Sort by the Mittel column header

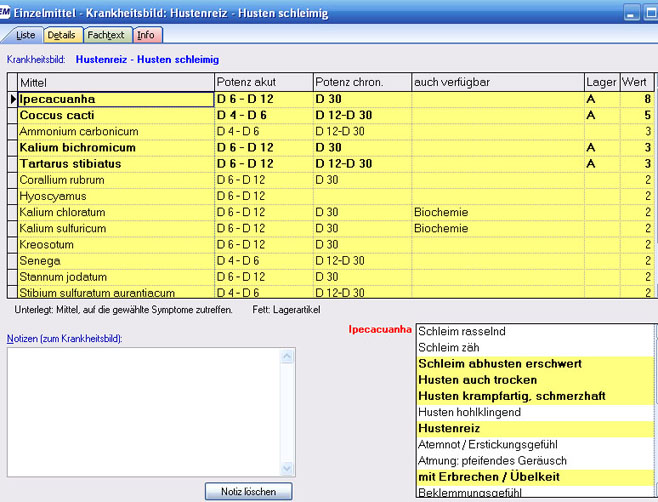pyautogui.click(x=115, y=81)
